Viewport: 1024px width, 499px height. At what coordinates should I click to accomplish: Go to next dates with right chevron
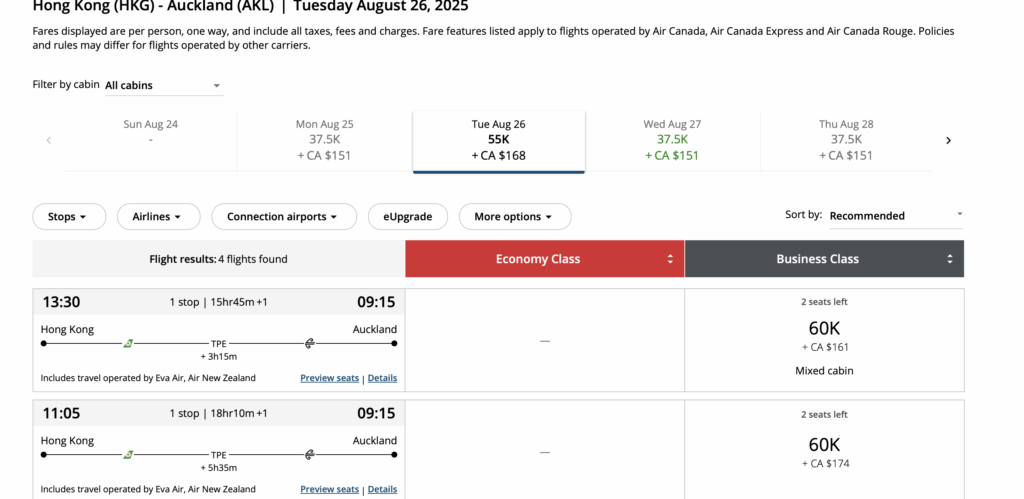[x=948, y=140]
